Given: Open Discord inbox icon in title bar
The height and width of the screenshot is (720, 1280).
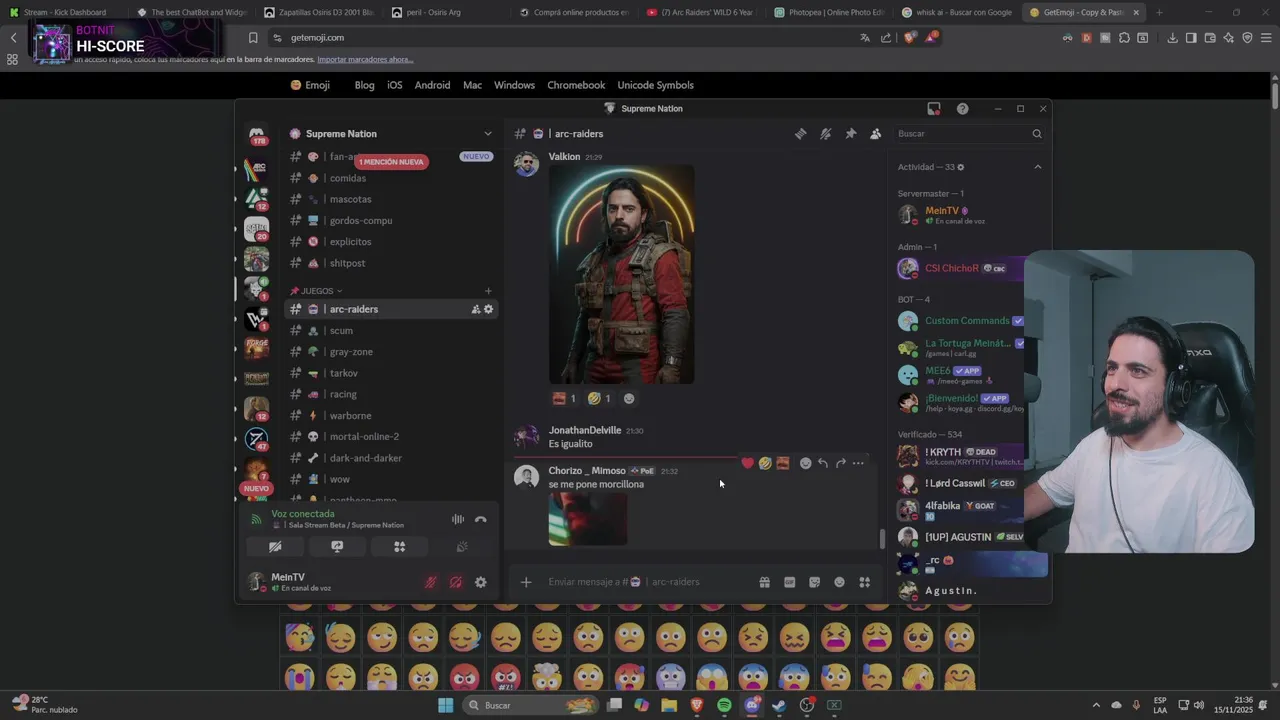Looking at the screenshot, I should pyautogui.click(x=934, y=108).
